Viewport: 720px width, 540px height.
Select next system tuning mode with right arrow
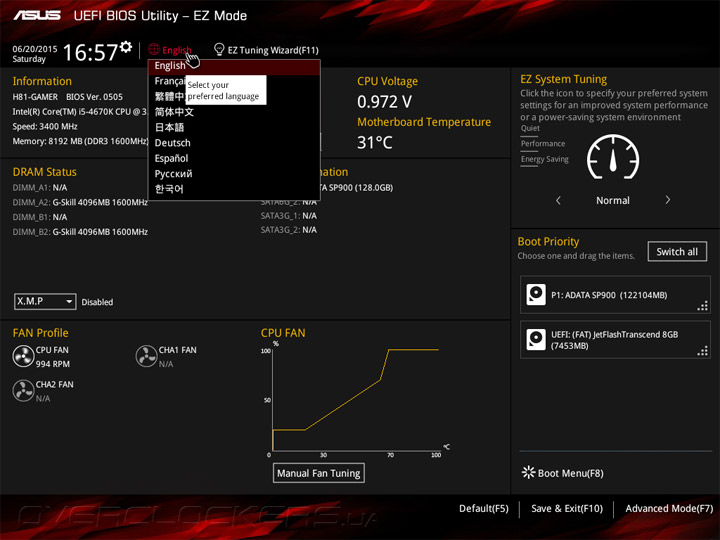tap(668, 200)
